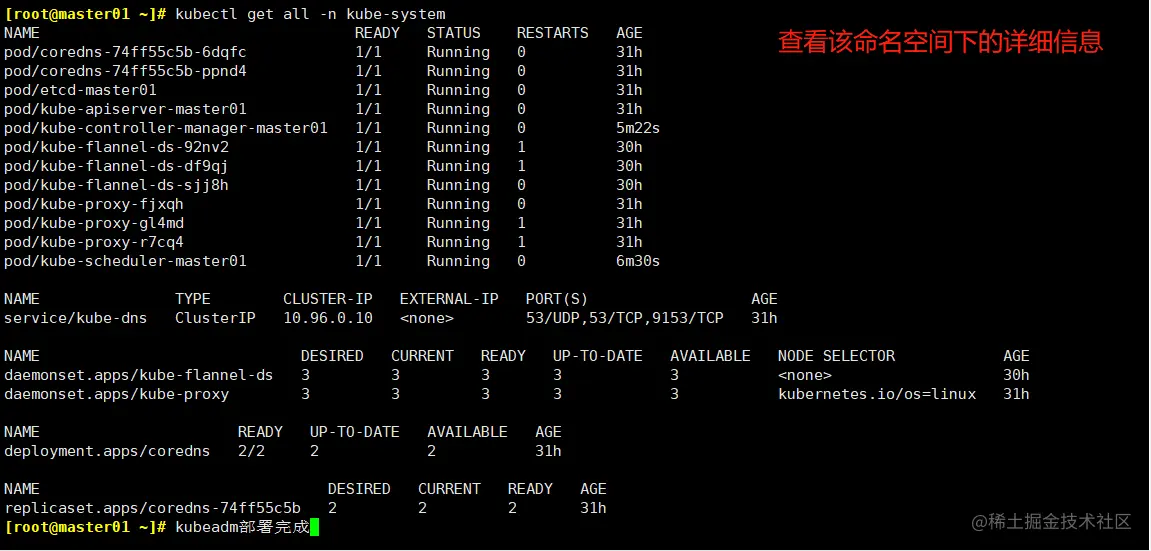Click the RESTARTS column header of pods
1151x551 pixels.
[552, 33]
